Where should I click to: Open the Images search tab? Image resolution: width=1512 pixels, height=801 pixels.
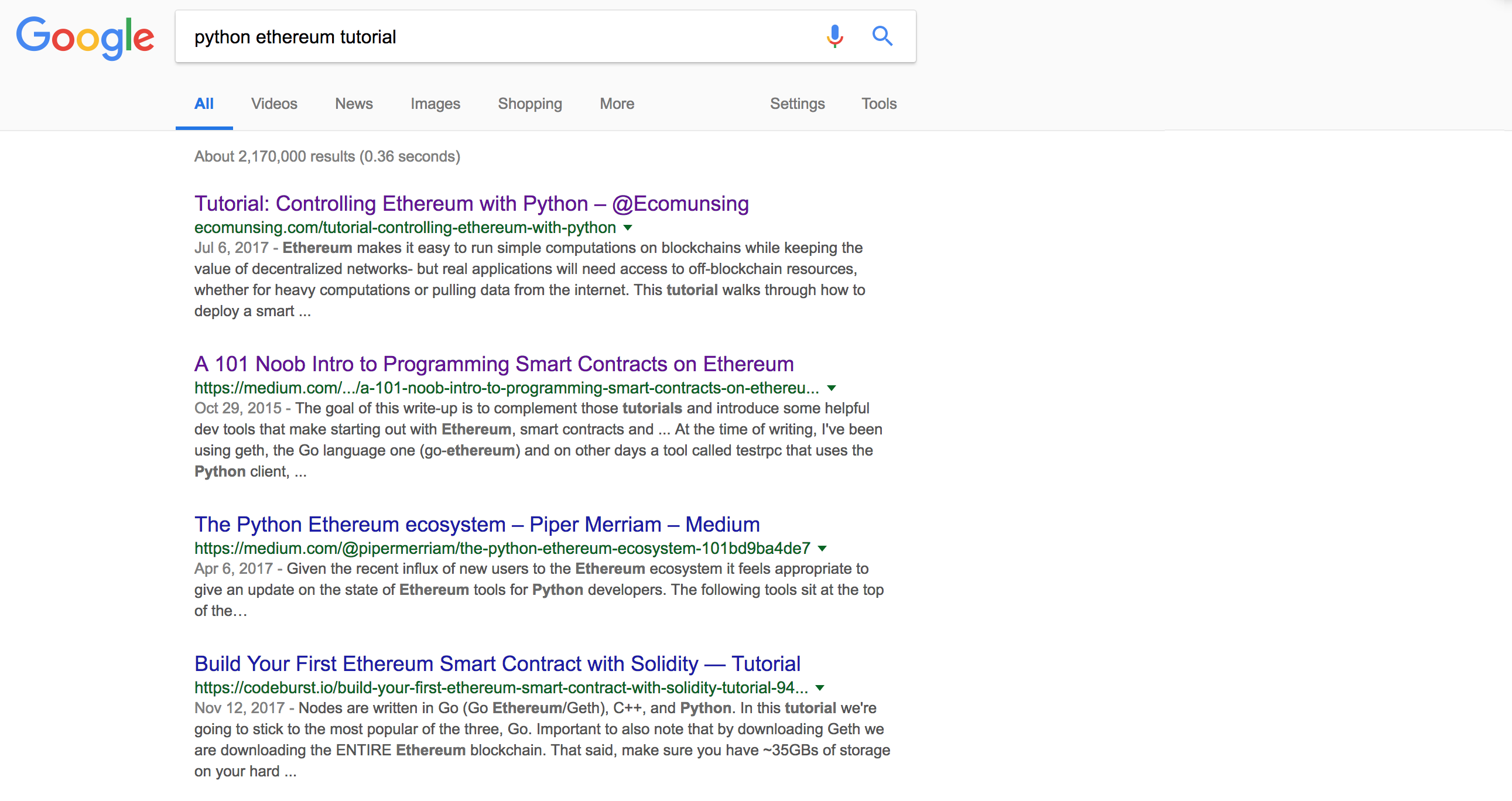click(x=435, y=103)
